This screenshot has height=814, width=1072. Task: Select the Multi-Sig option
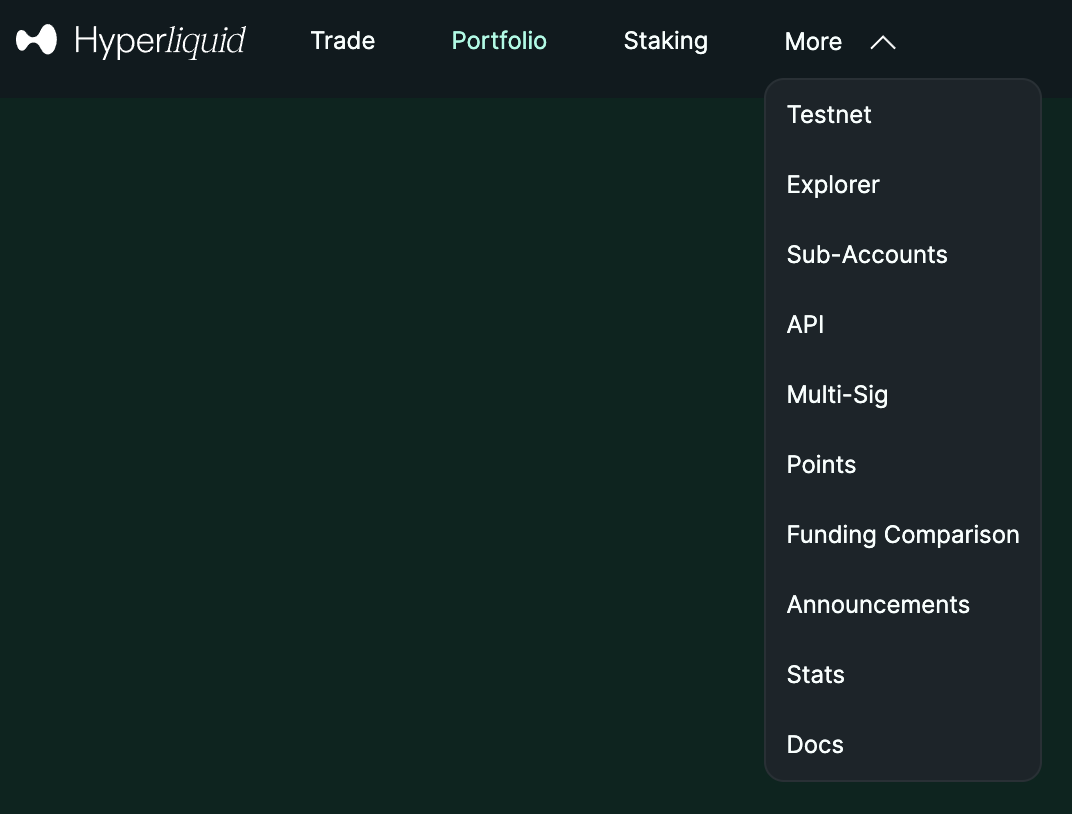[x=837, y=395]
